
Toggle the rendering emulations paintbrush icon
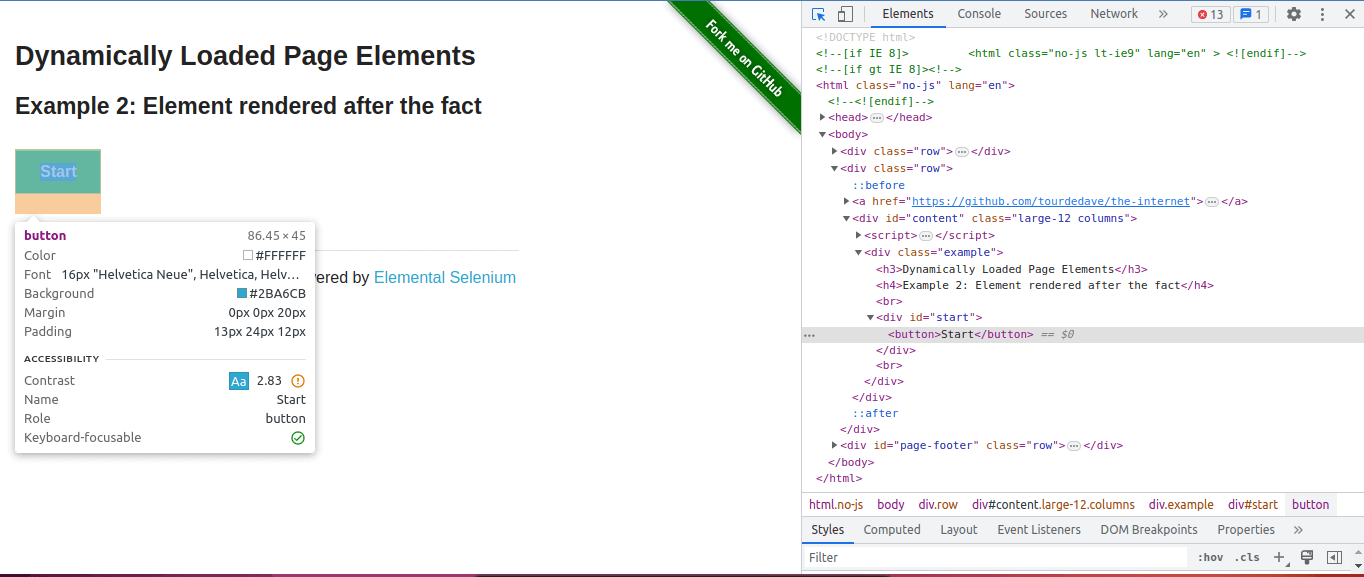(1306, 557)
